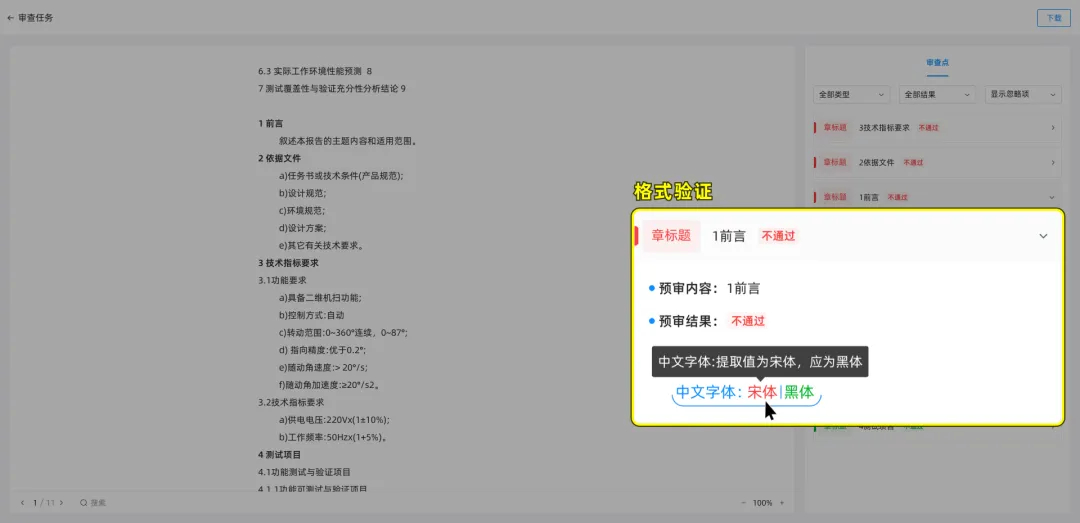The width and height of the screenshot is (1080, 523).
Task: Click the 下载 download button
Action: [x=1053, y=18]
